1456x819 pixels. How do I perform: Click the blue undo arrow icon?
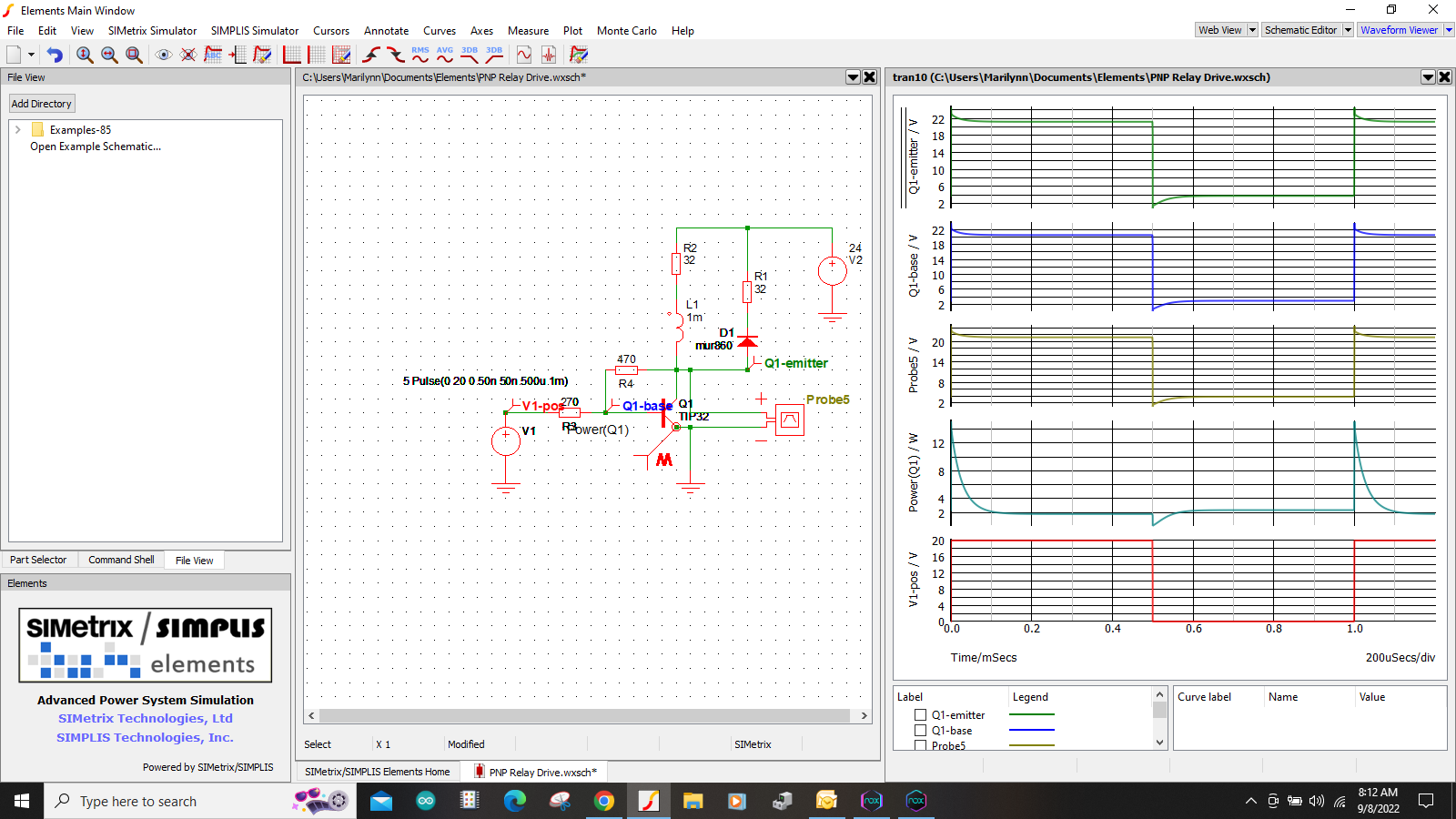point(55,55)
